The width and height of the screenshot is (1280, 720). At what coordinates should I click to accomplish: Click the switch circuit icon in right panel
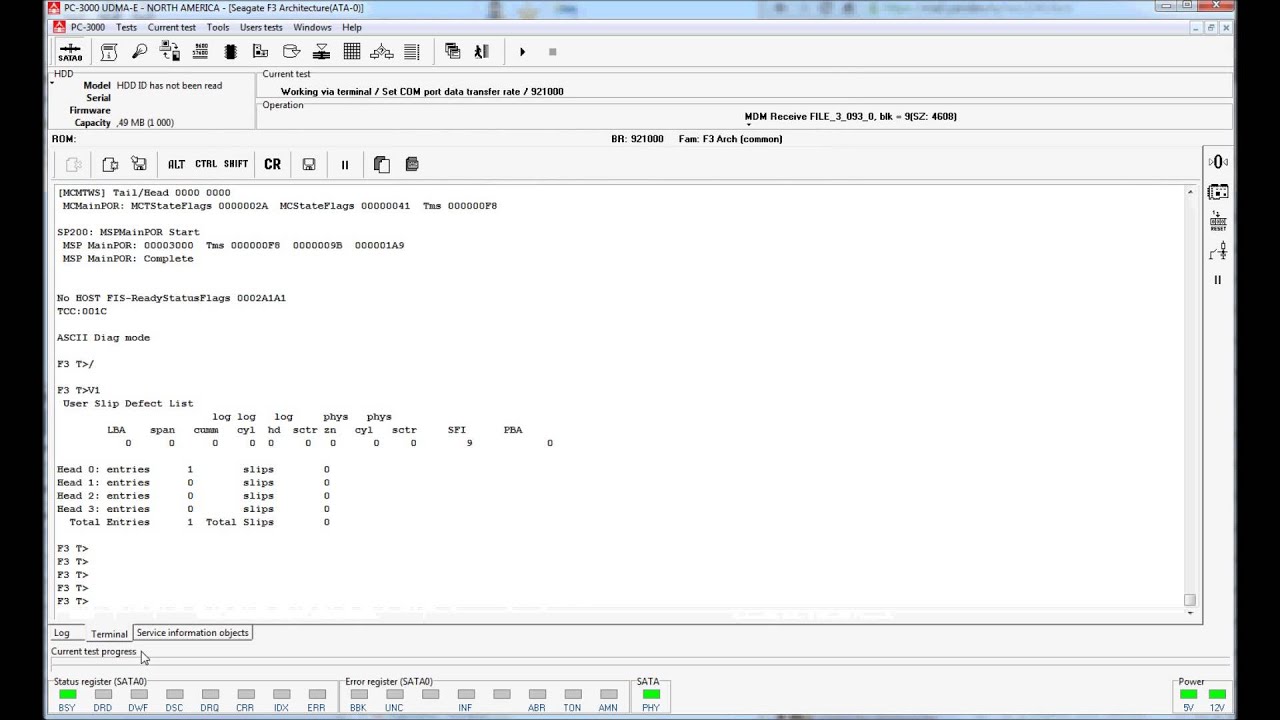click(x=1218, y=252)
